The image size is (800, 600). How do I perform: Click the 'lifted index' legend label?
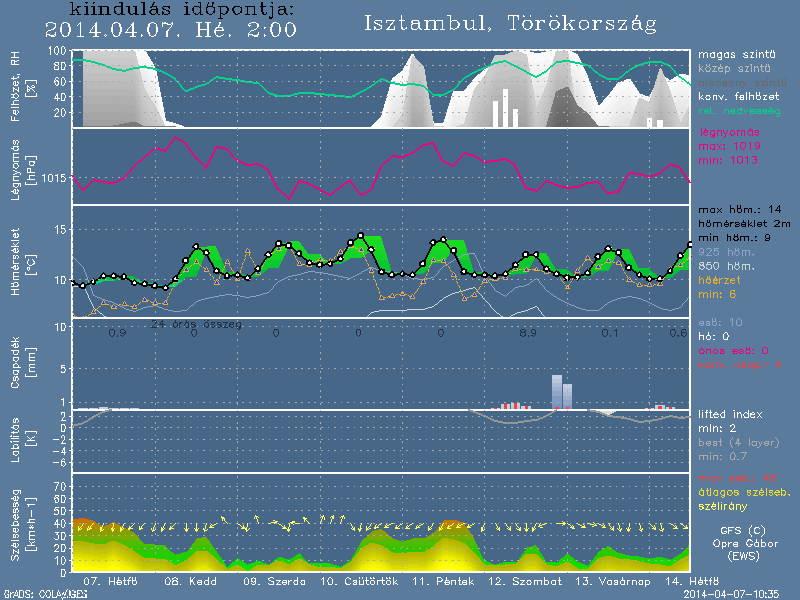pos(730,414)
